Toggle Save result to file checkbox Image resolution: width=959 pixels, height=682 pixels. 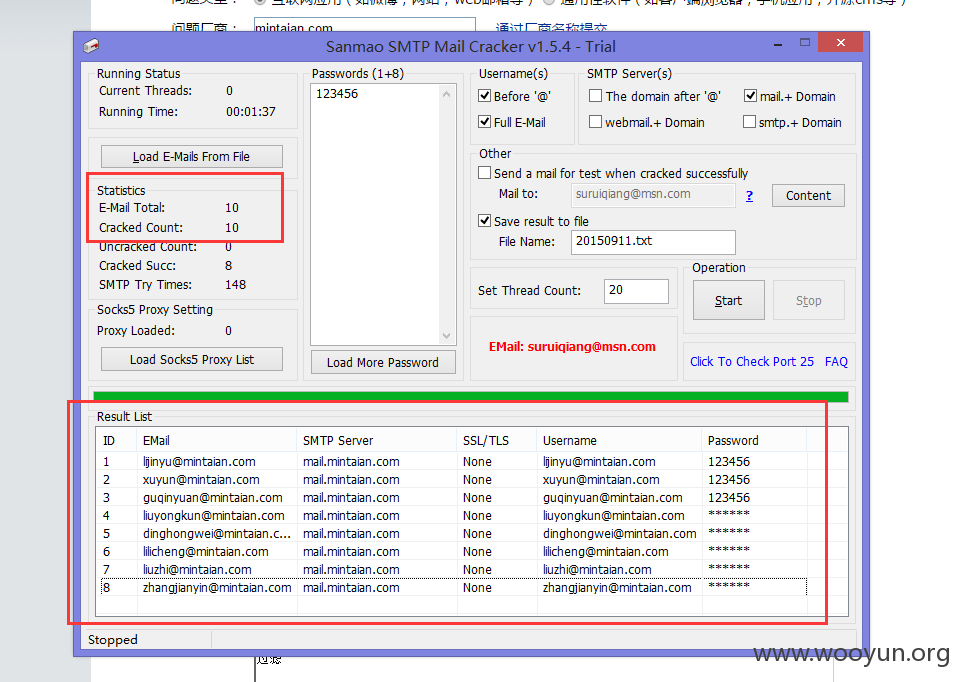[x=484, y=221]
